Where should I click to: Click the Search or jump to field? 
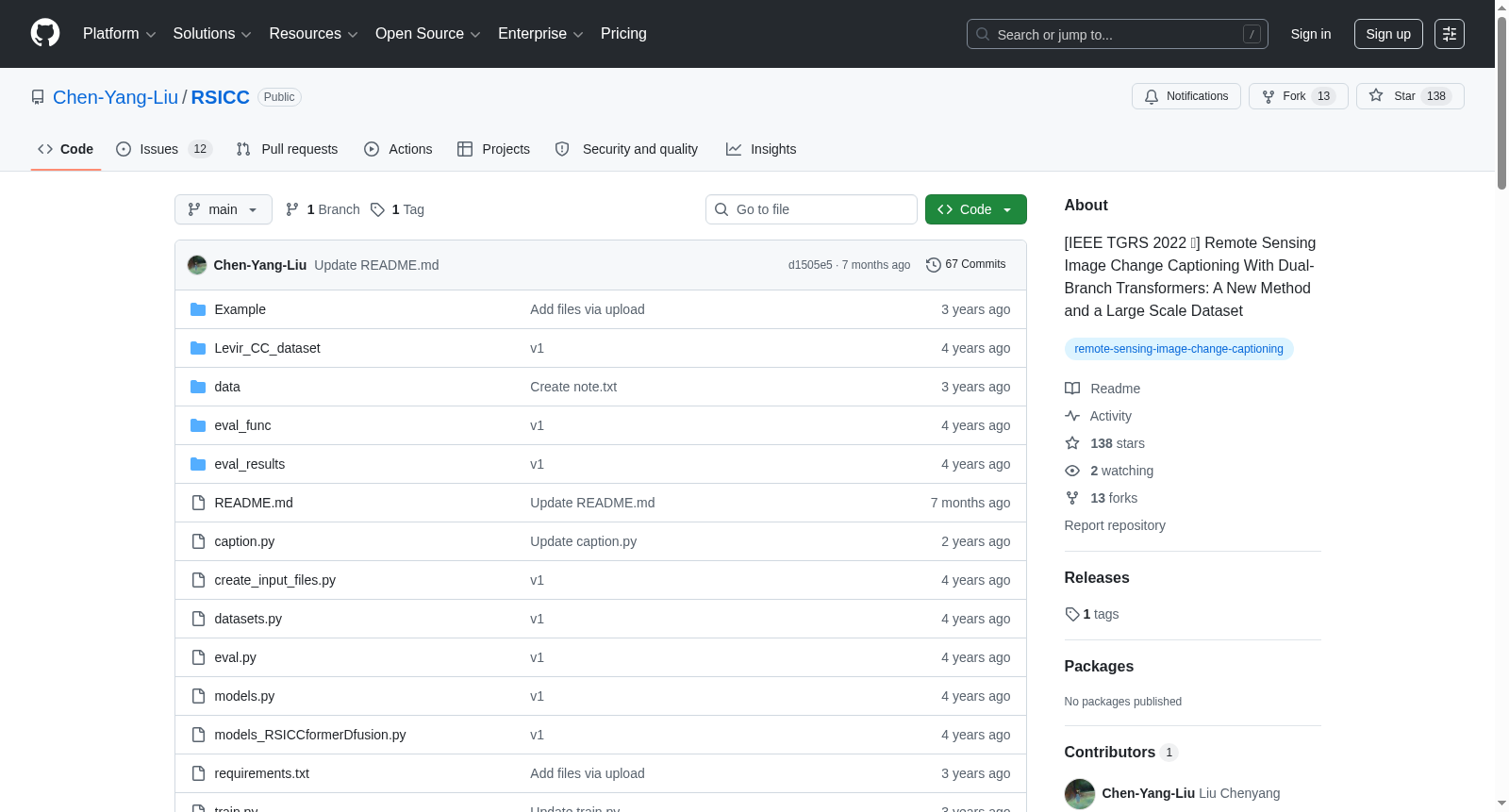coord(1118,34)
